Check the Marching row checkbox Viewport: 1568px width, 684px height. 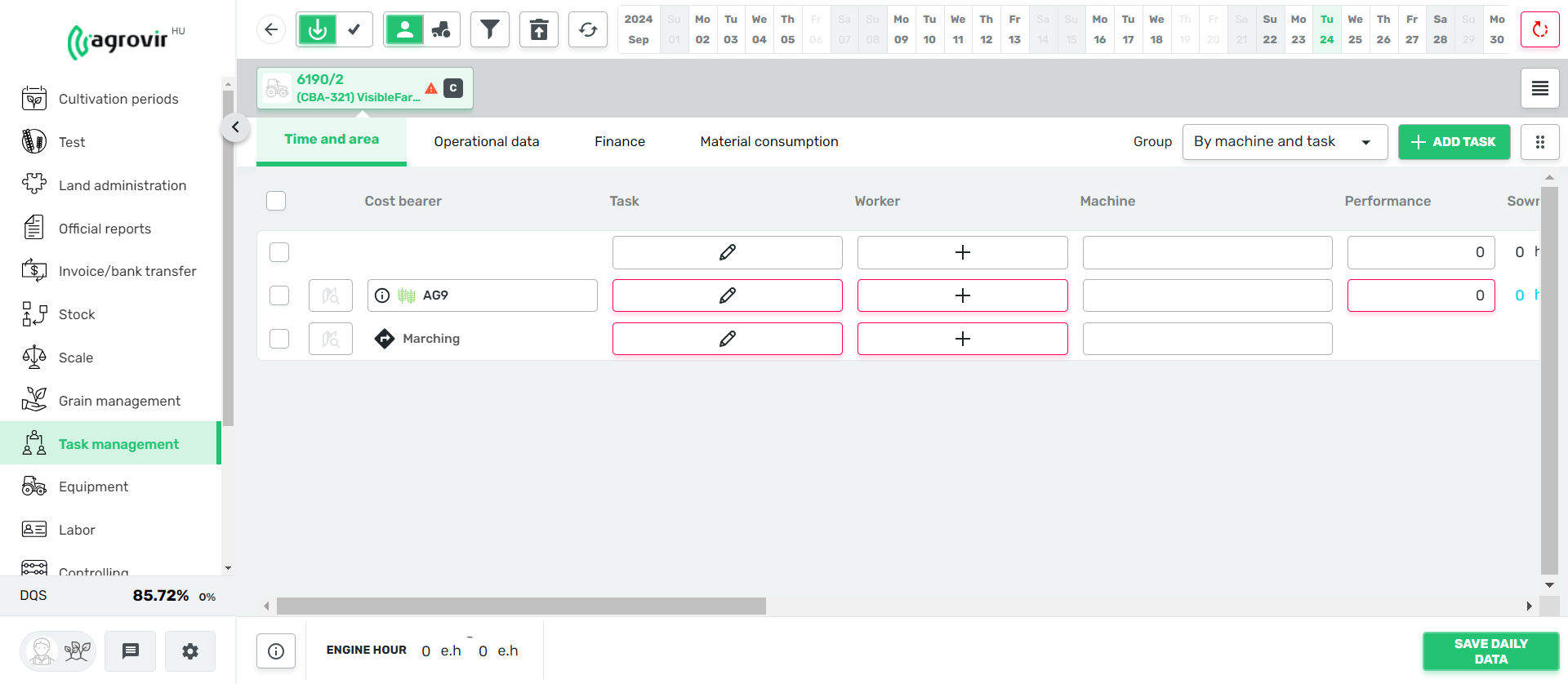pos(279,339)
